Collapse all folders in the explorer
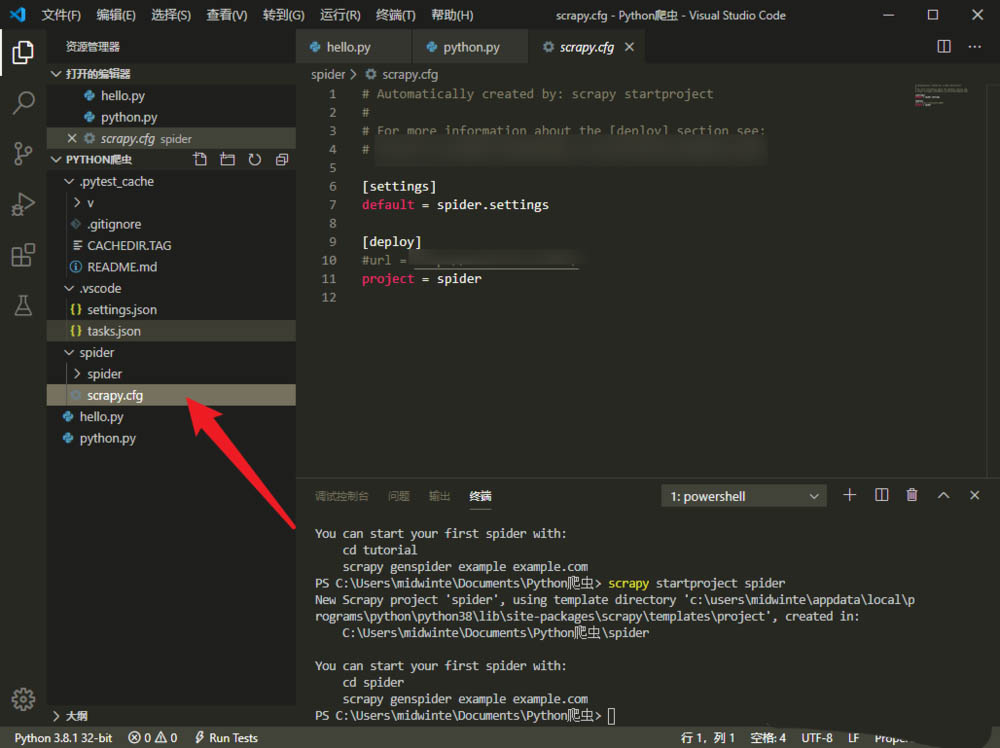1000x748 pixels. tap(281, 158)
